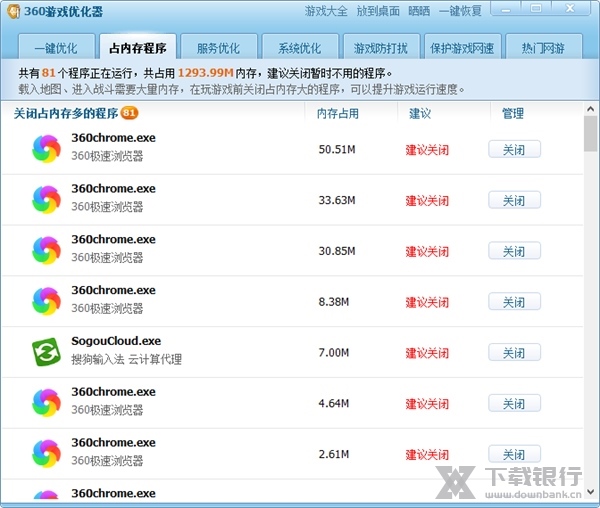This screenshot has width=600, height=508.
Task: Close the 360游戏优化器 window
Action: pyautogui.click(x=570, y=9)
